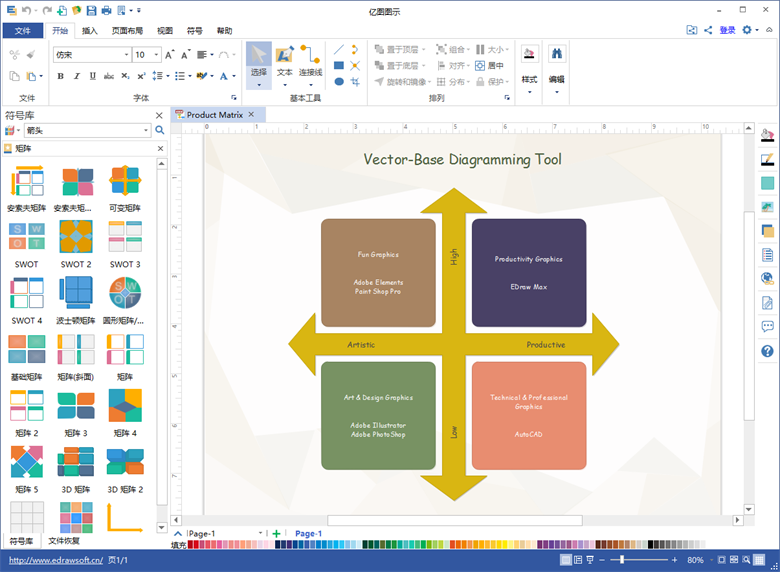Open the 样式 (Style) gallery

[529, 69]
